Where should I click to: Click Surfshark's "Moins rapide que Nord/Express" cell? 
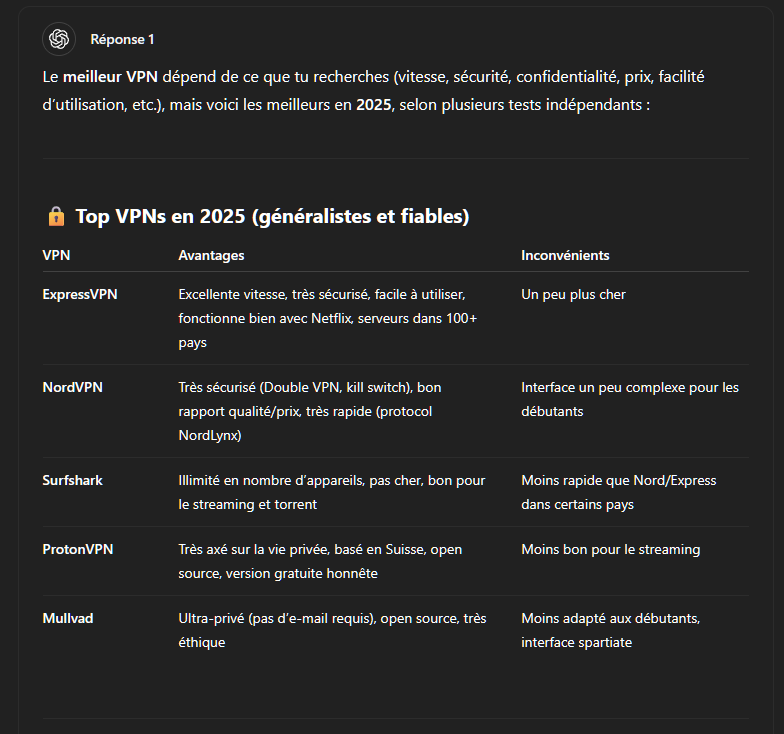(618, 492)
